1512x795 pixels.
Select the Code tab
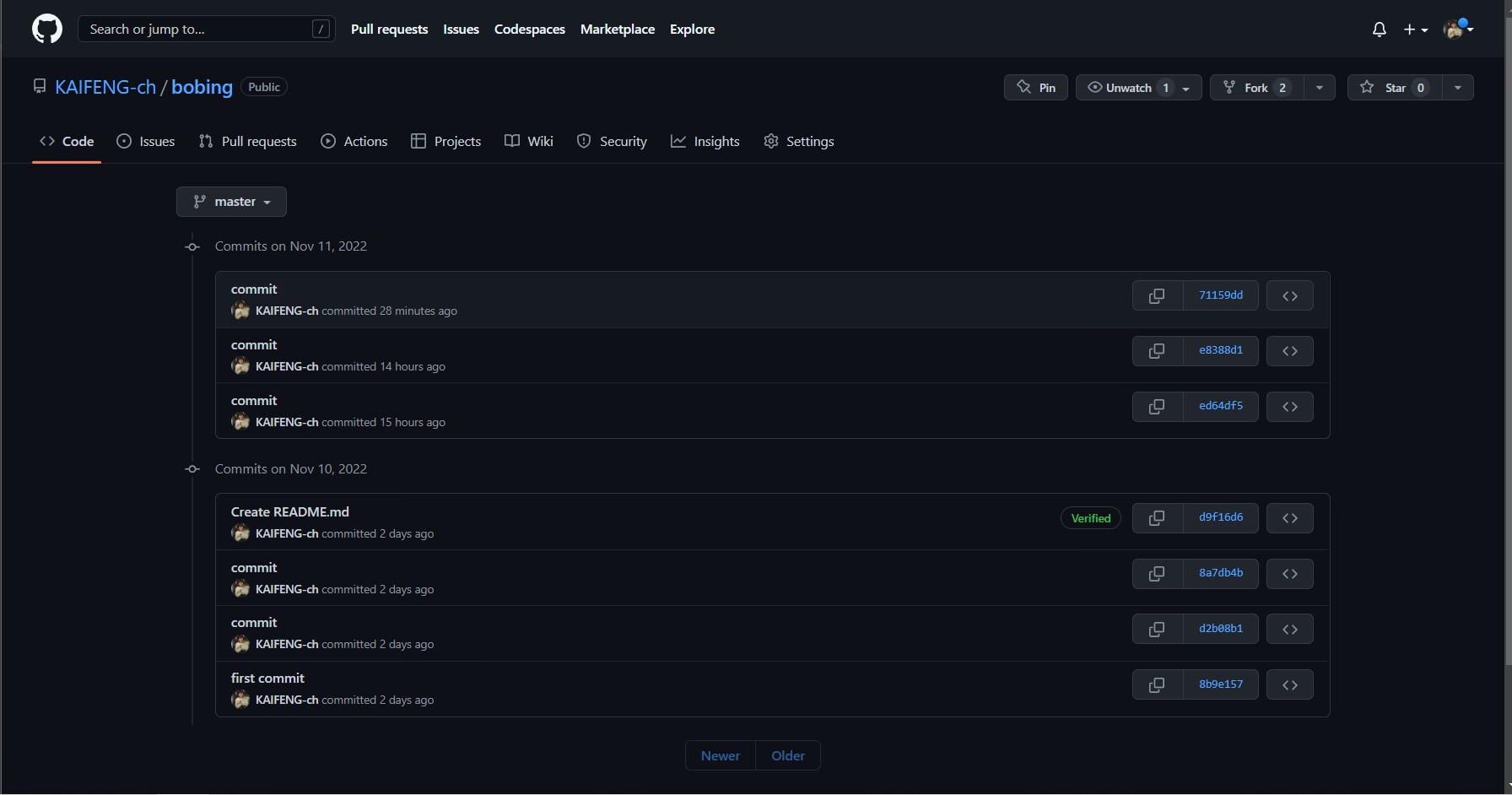[67, 141]
